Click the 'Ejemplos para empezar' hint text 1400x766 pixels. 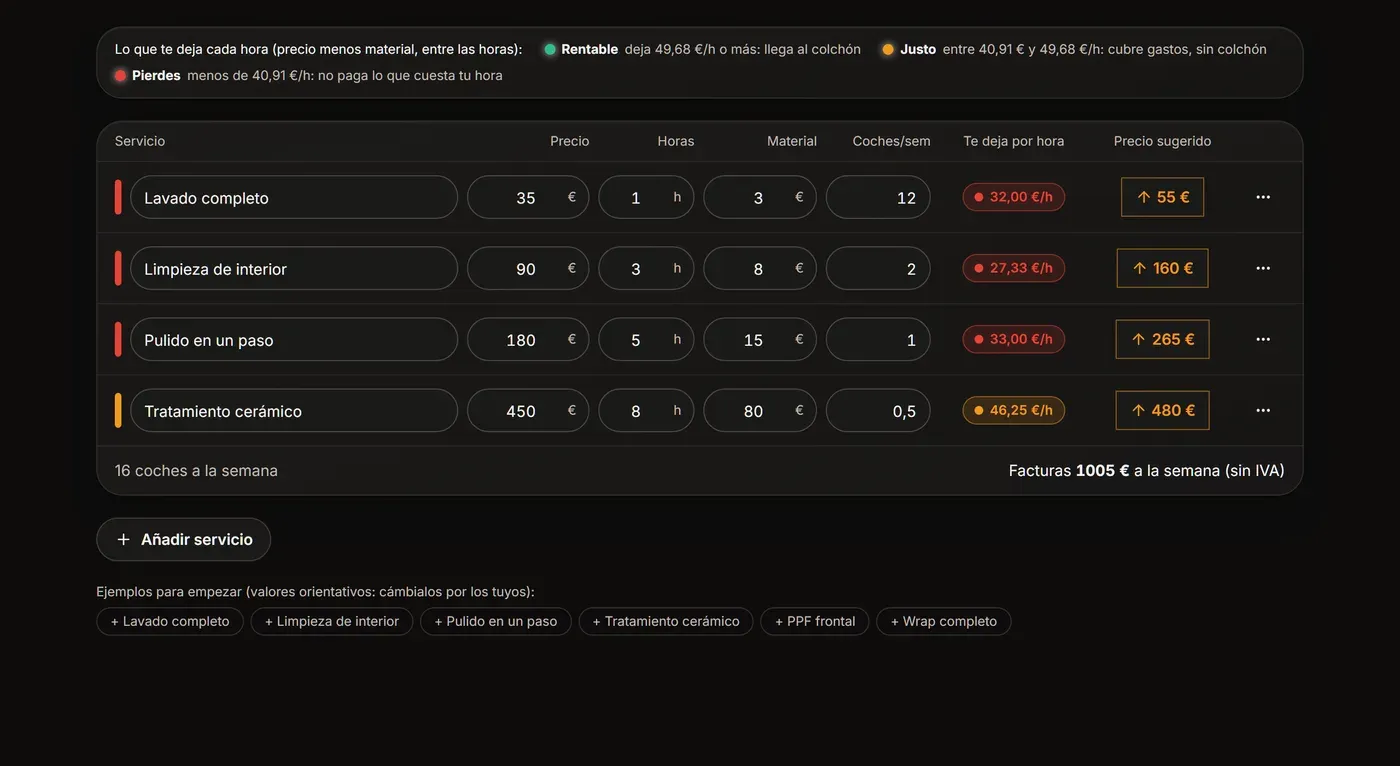tap(315, 592)
